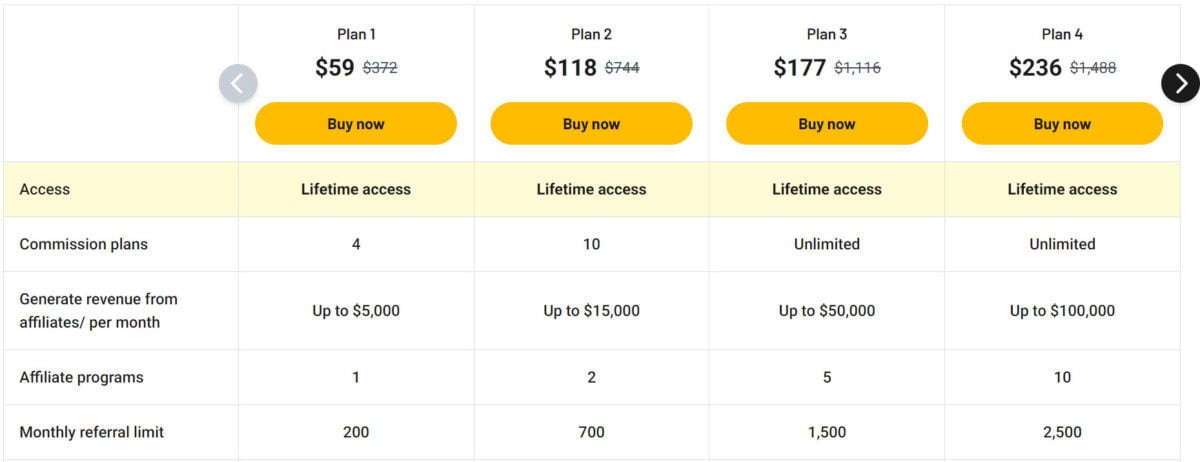
Task: Click the Commission plans row label
Action: [x=82, y=244]
